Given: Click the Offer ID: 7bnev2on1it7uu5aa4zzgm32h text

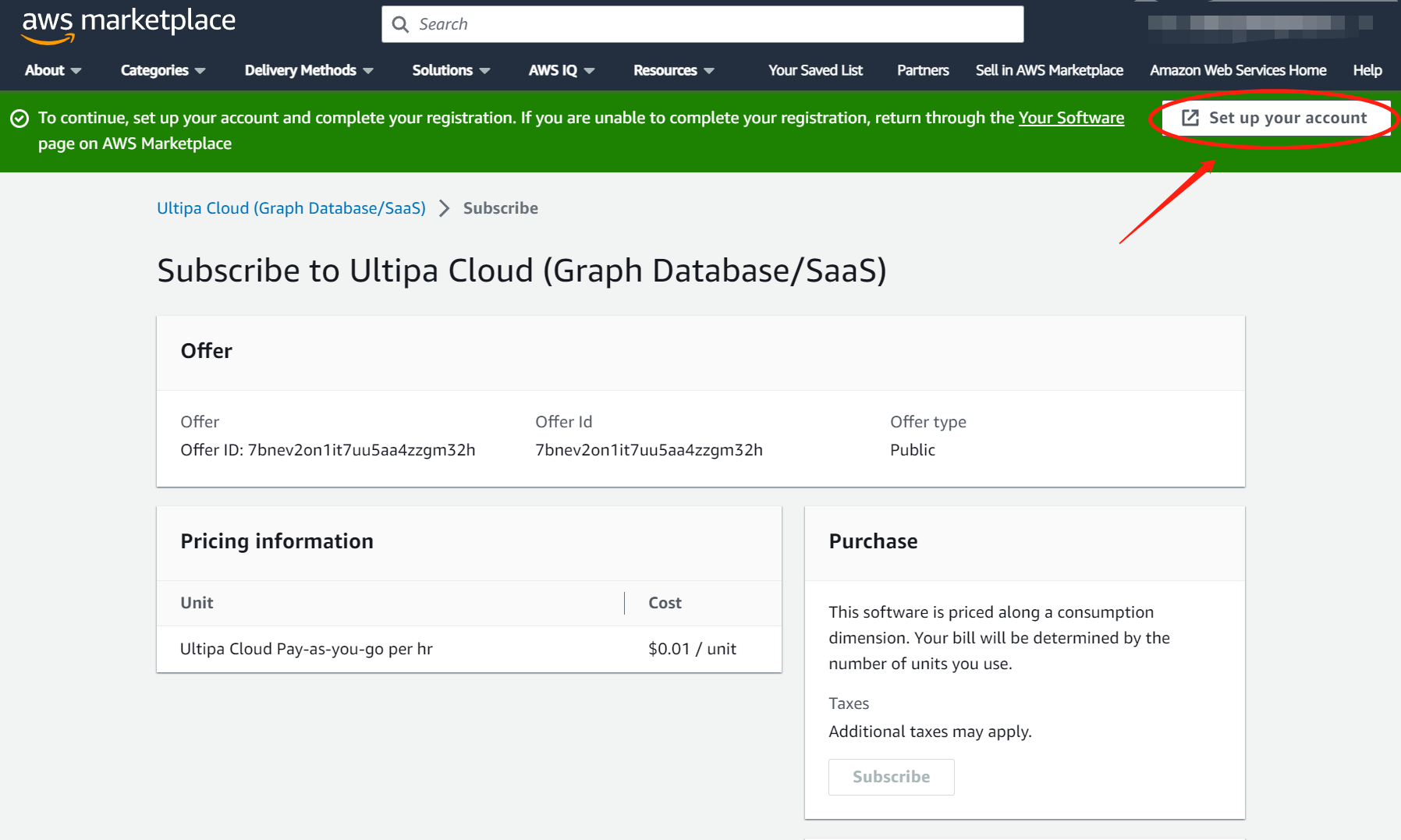Looking at the screenshot, I should [328, 450].
